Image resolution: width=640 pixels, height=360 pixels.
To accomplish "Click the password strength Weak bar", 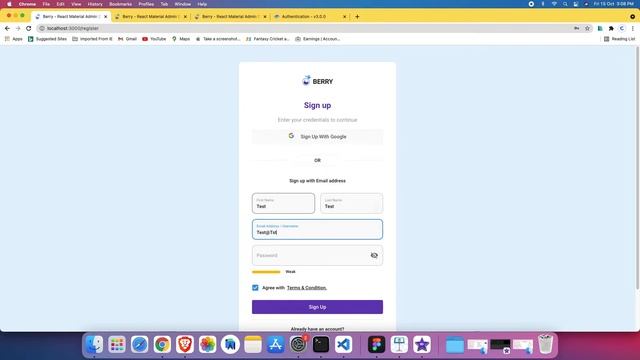I will [x=266, y=272].
